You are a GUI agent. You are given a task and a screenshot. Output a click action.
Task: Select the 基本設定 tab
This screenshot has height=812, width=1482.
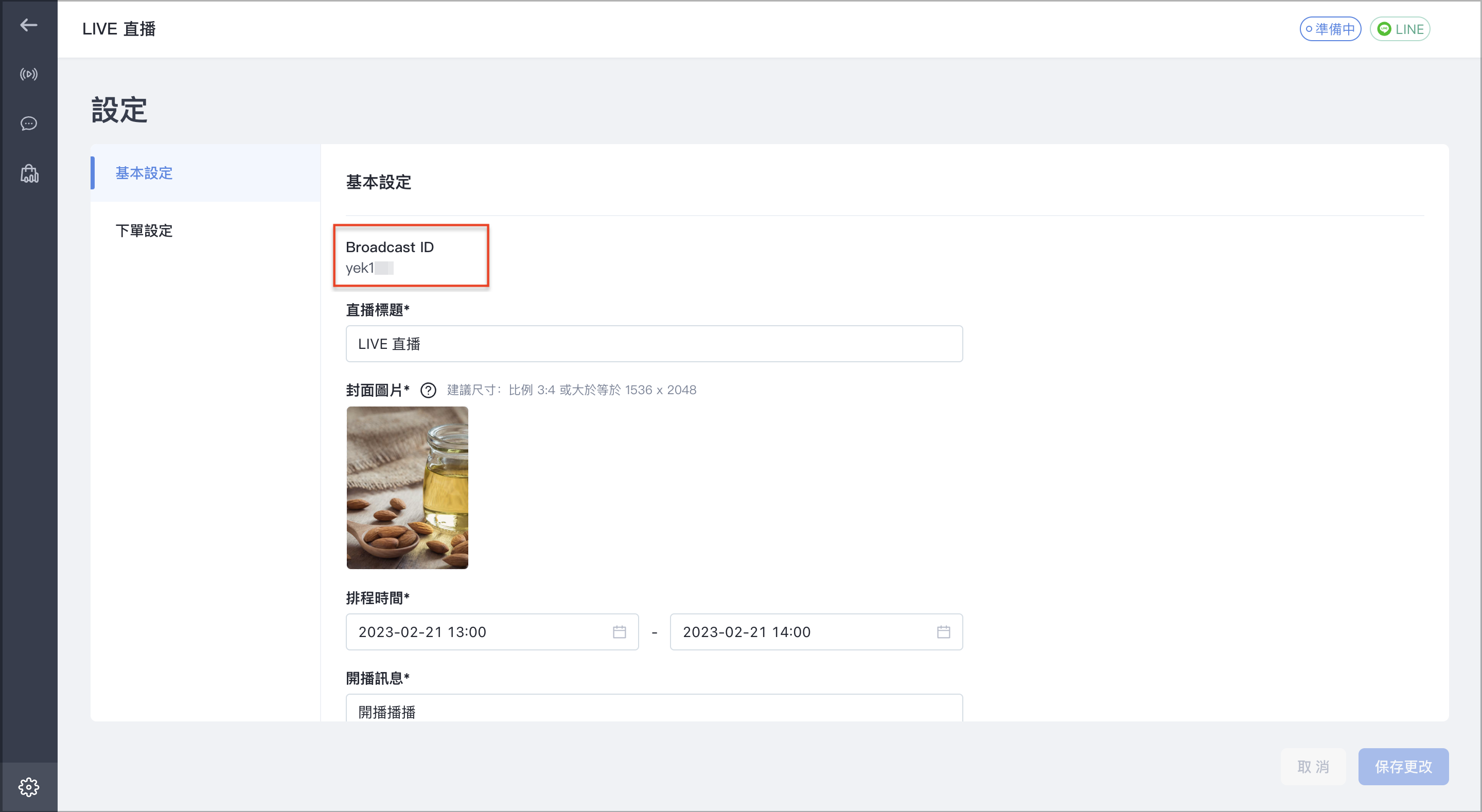click(205, 173)
